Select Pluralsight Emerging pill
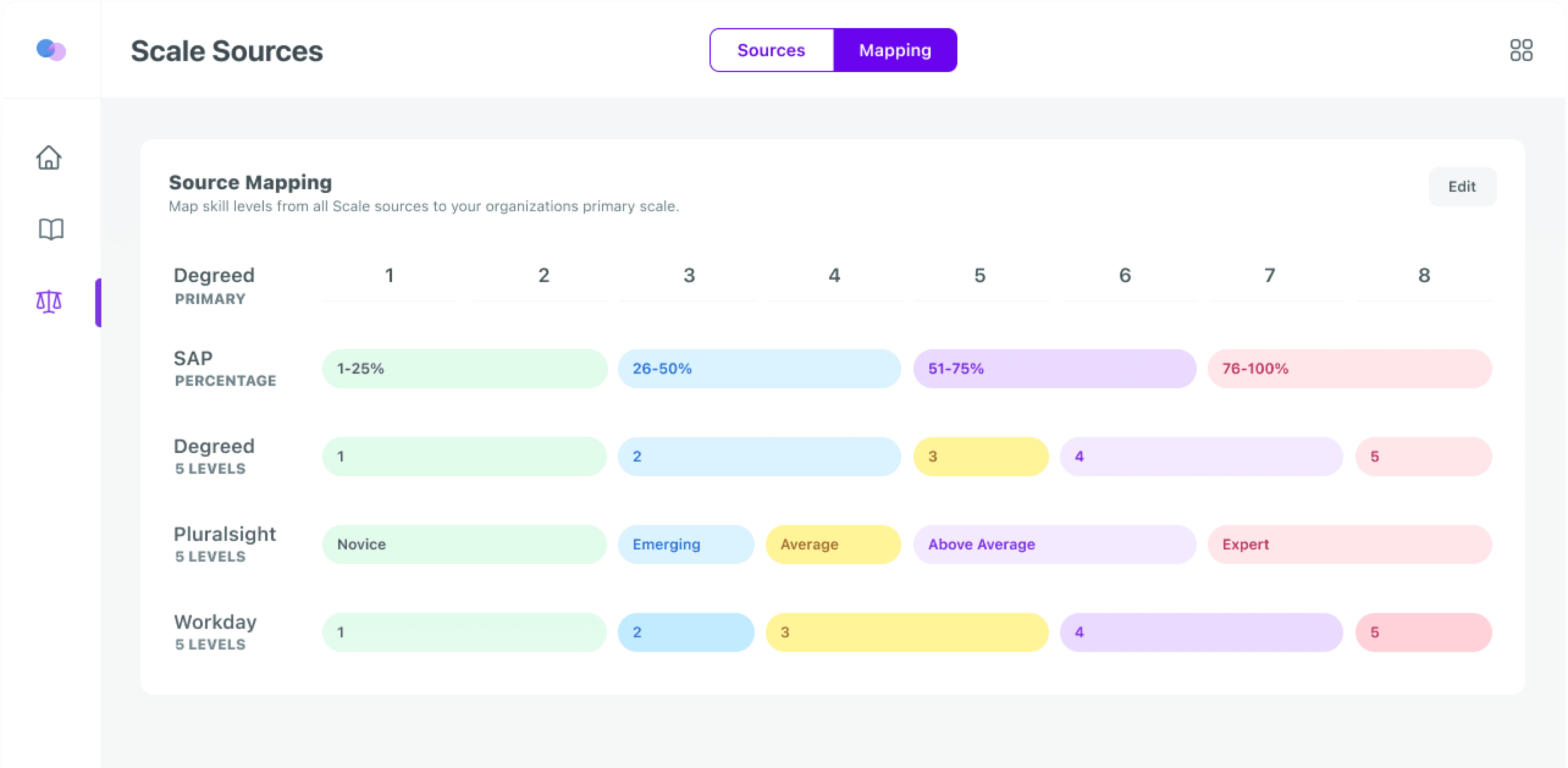This screenshot has width=1568, height=768. (686, 544)
